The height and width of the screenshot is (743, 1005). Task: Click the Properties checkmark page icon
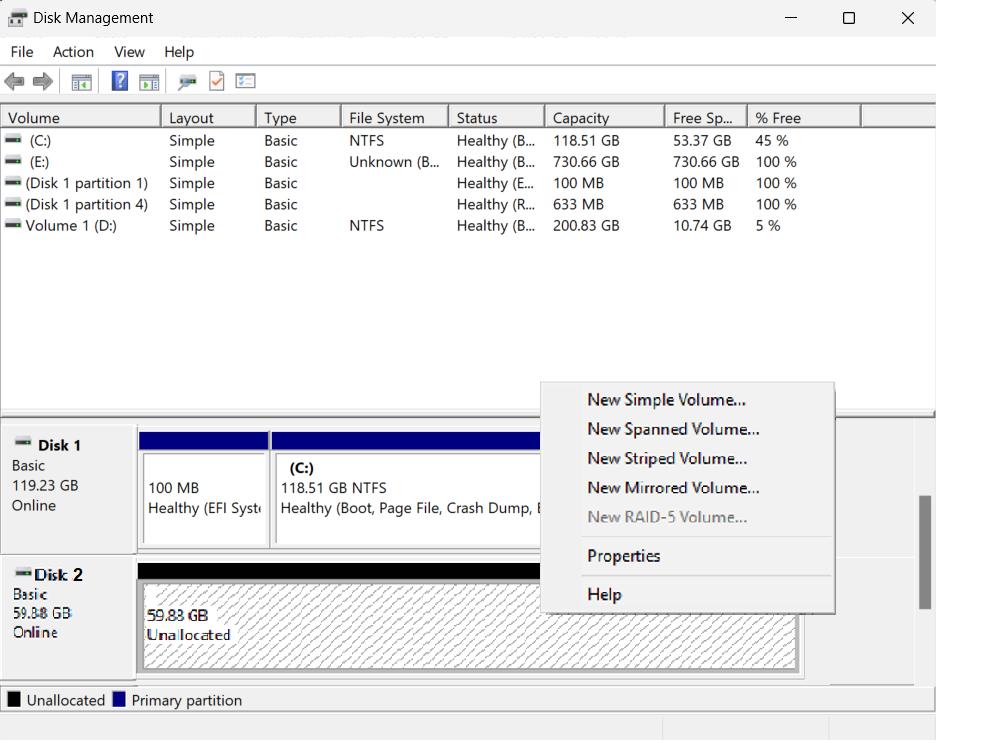point(216,81)
